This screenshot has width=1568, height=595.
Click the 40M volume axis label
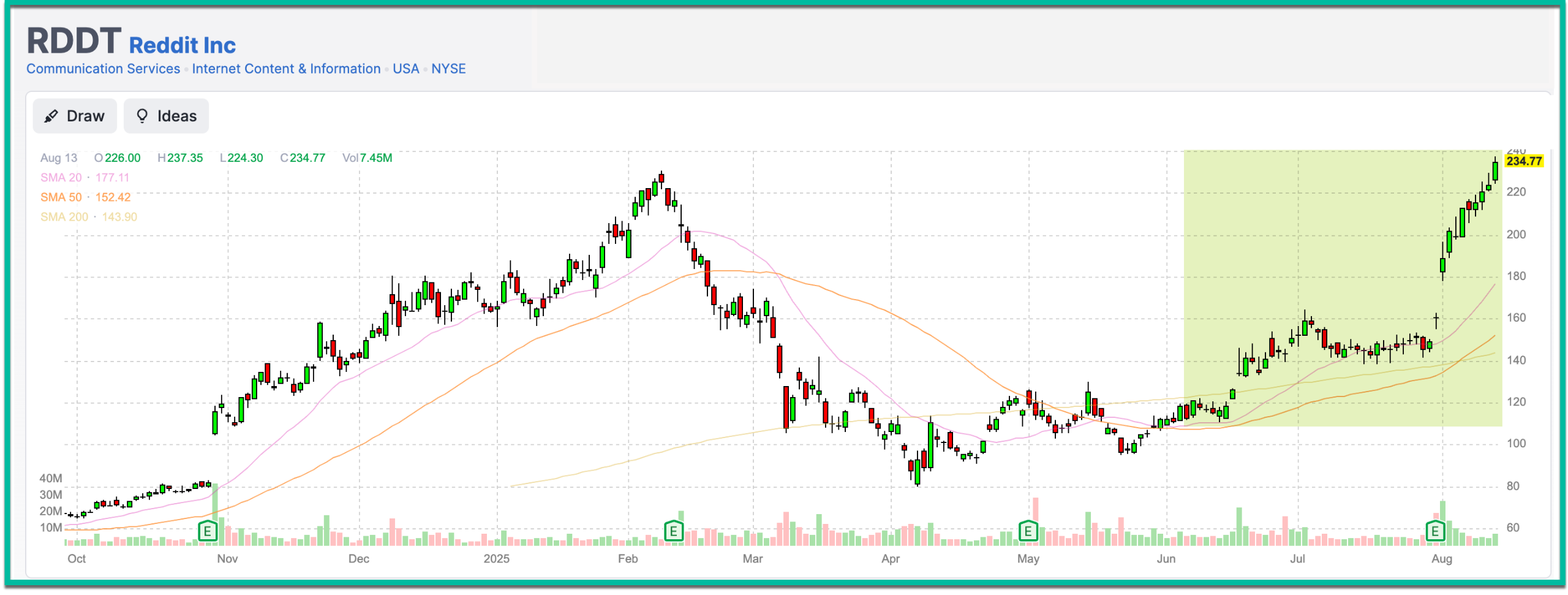[51, 479]
